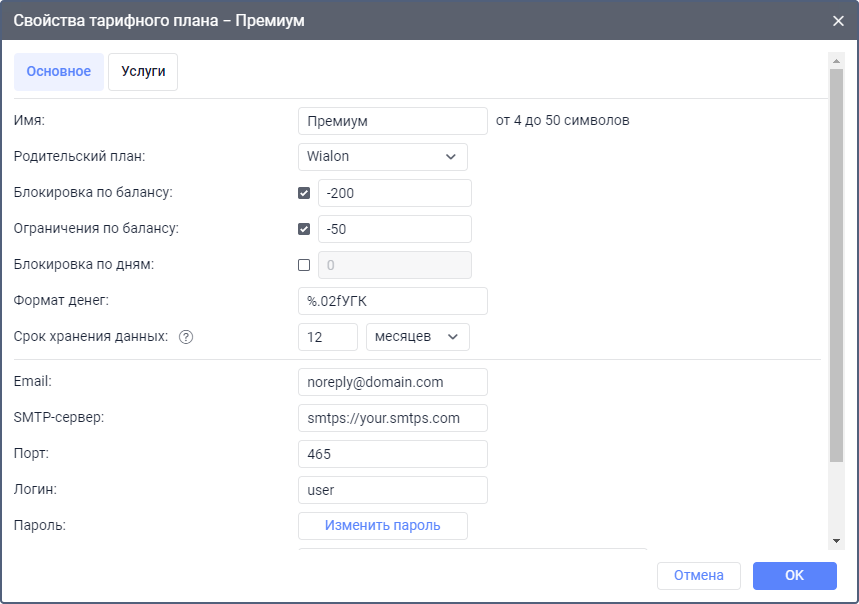The image size is (859, 604).
Task: Click the scrollbar up arrow
Action: [837, 61]
